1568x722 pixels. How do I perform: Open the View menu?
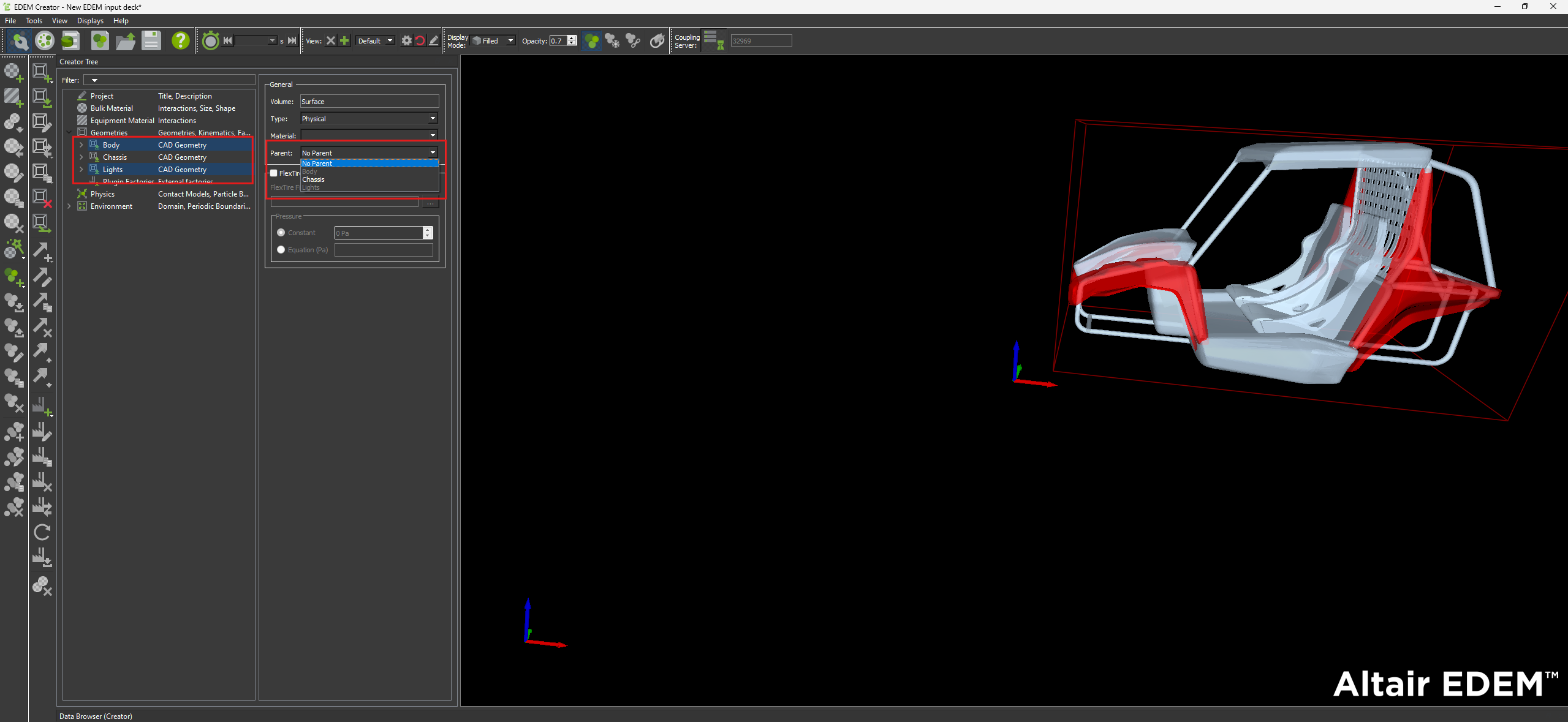[59, 21]
